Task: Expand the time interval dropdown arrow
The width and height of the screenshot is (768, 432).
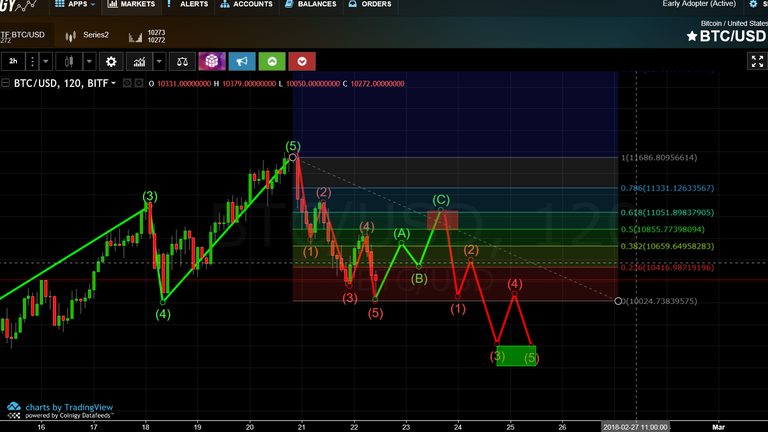Action: 46,61
